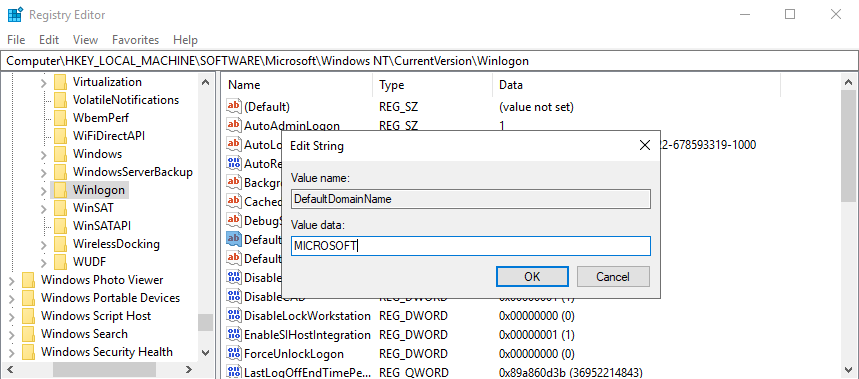Click the WbemPerf folder icon

[60, 118]
